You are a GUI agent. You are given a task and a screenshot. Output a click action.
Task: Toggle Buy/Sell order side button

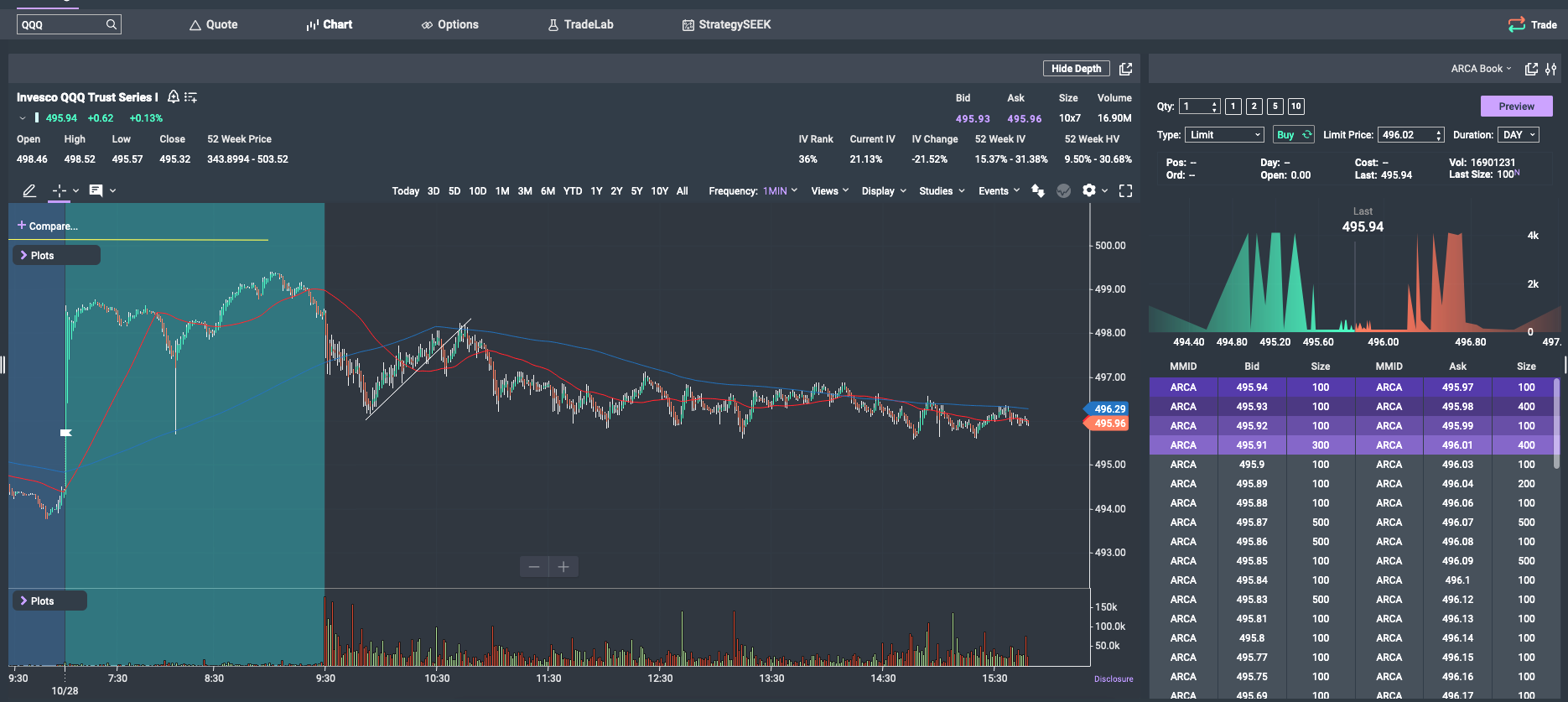tap(1294, 135)
